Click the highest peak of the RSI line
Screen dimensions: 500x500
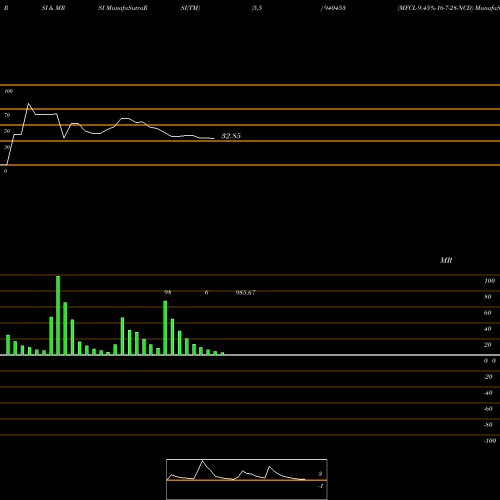tap(28, 104)
